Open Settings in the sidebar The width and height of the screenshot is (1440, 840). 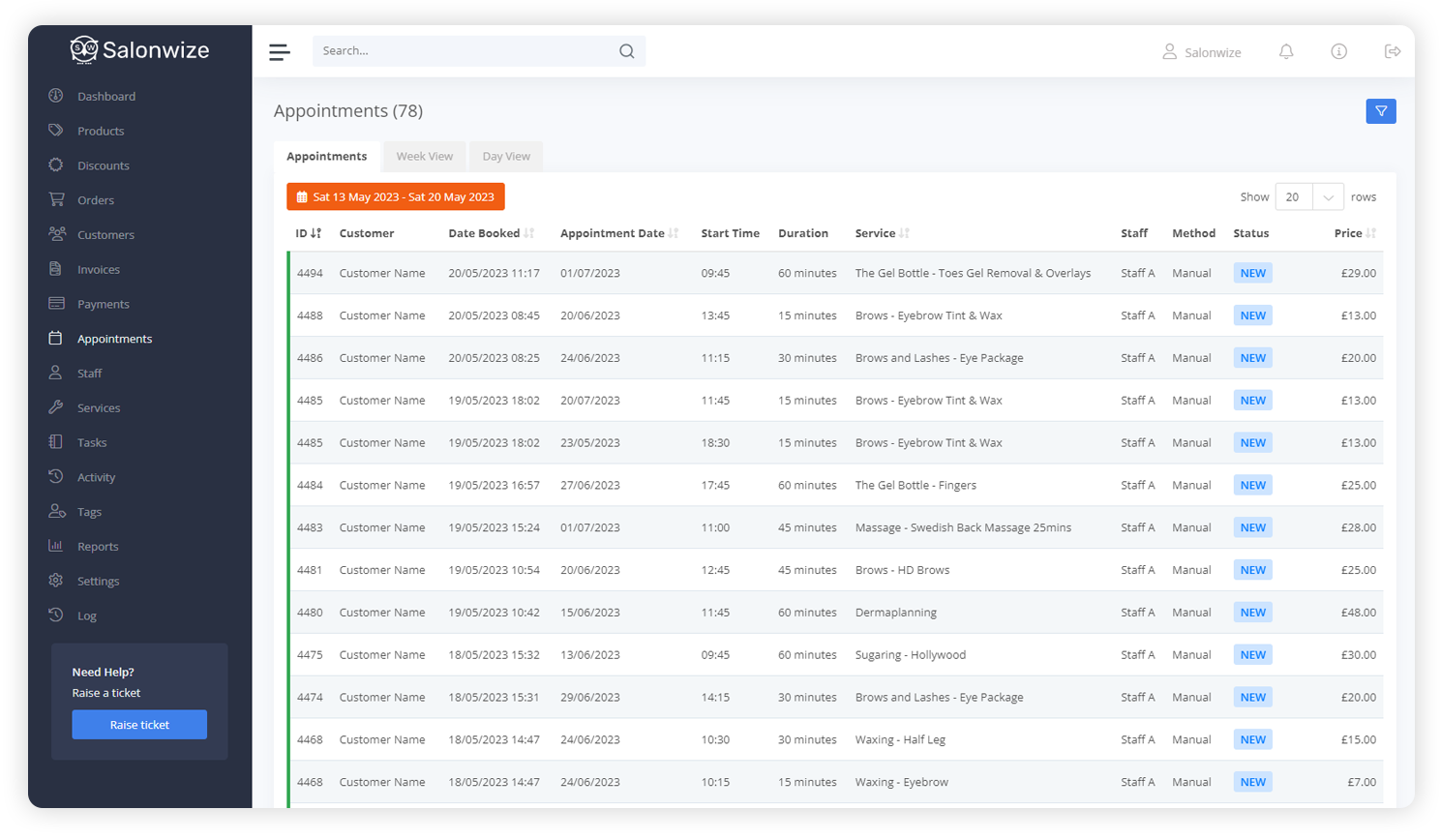[98, 582]
